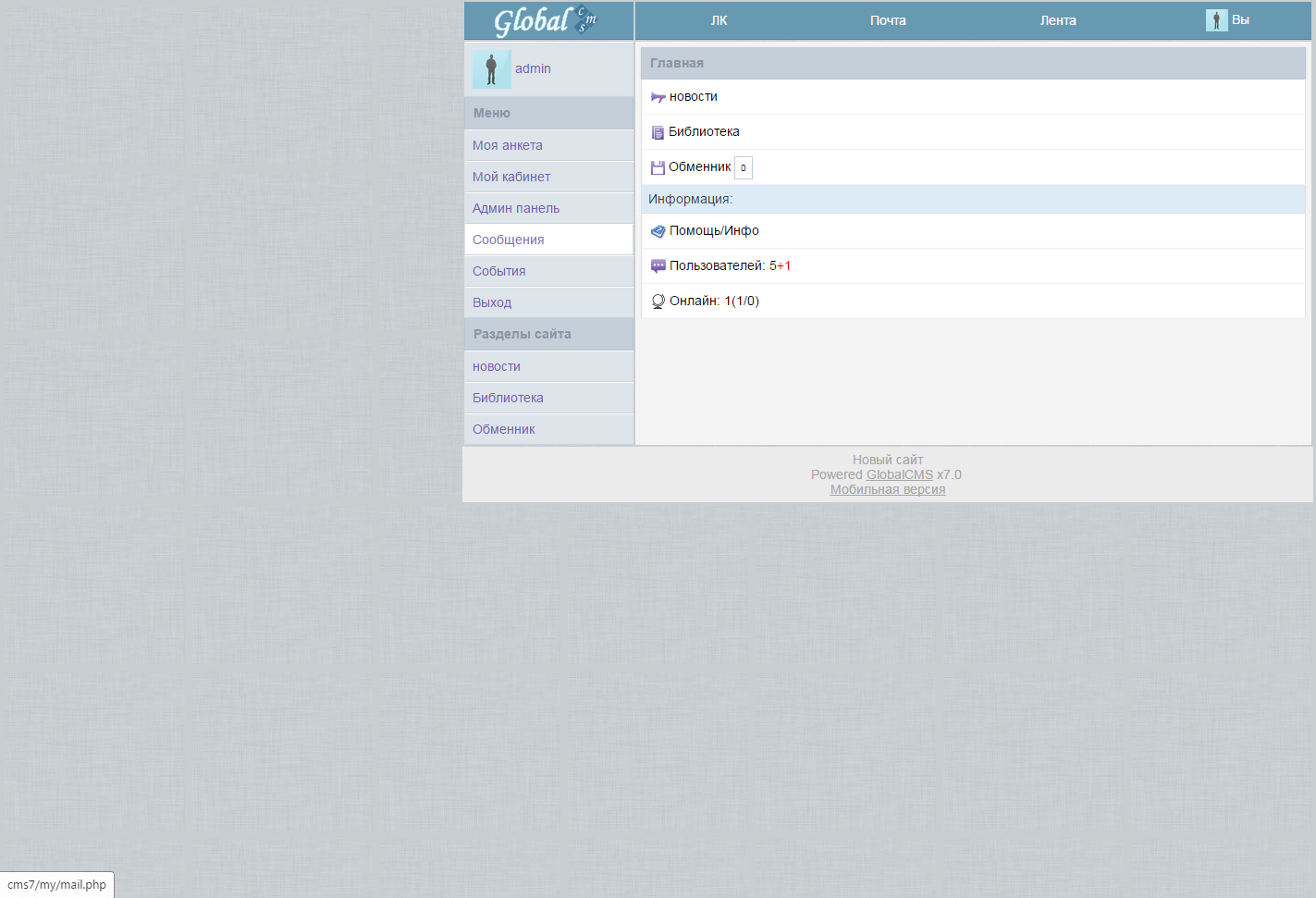Click the Global CMS logo
Image resolution: width=1316 pixels, height=898 pixels.
tap(546, 20)
